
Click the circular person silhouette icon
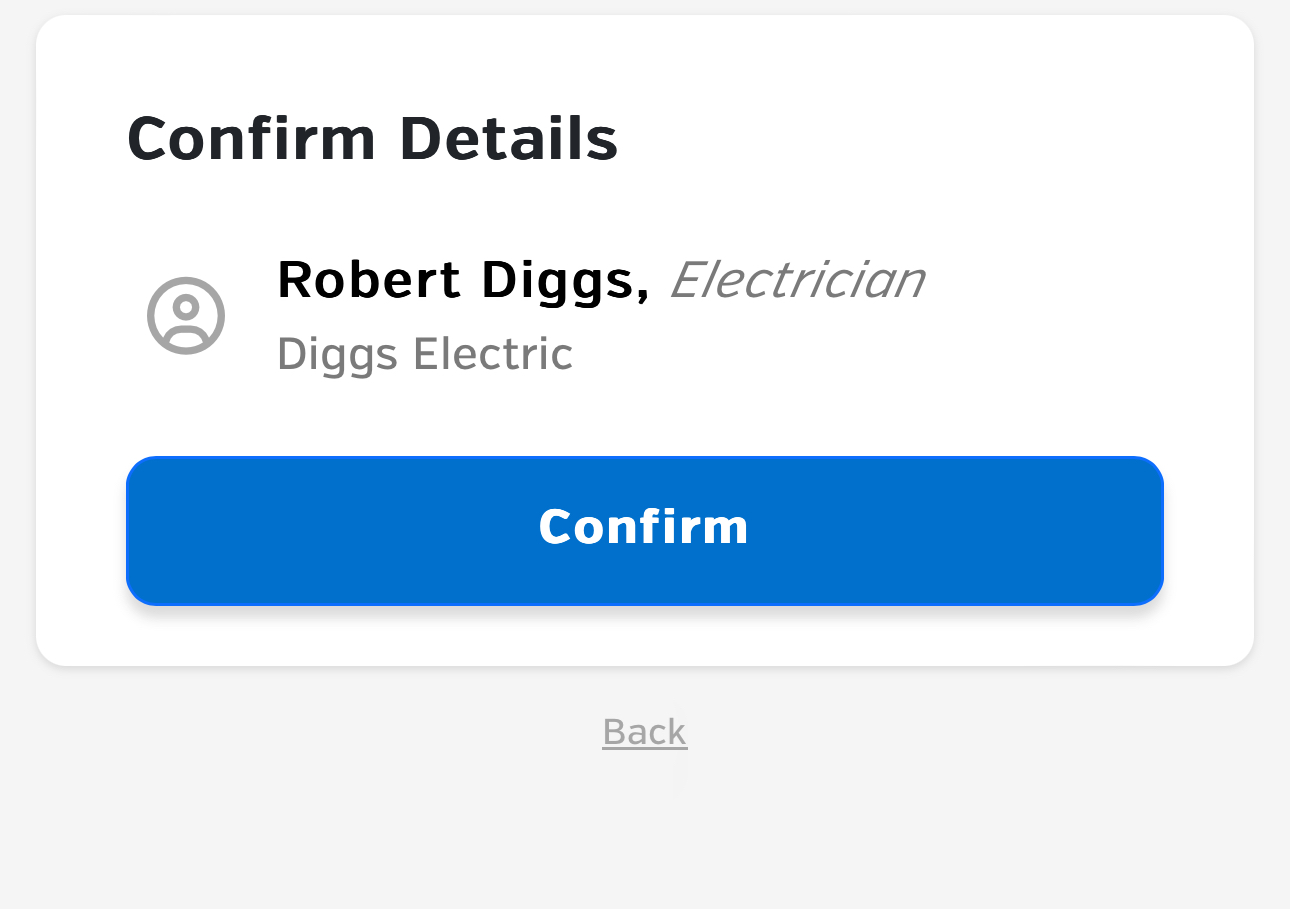[186, 316]
